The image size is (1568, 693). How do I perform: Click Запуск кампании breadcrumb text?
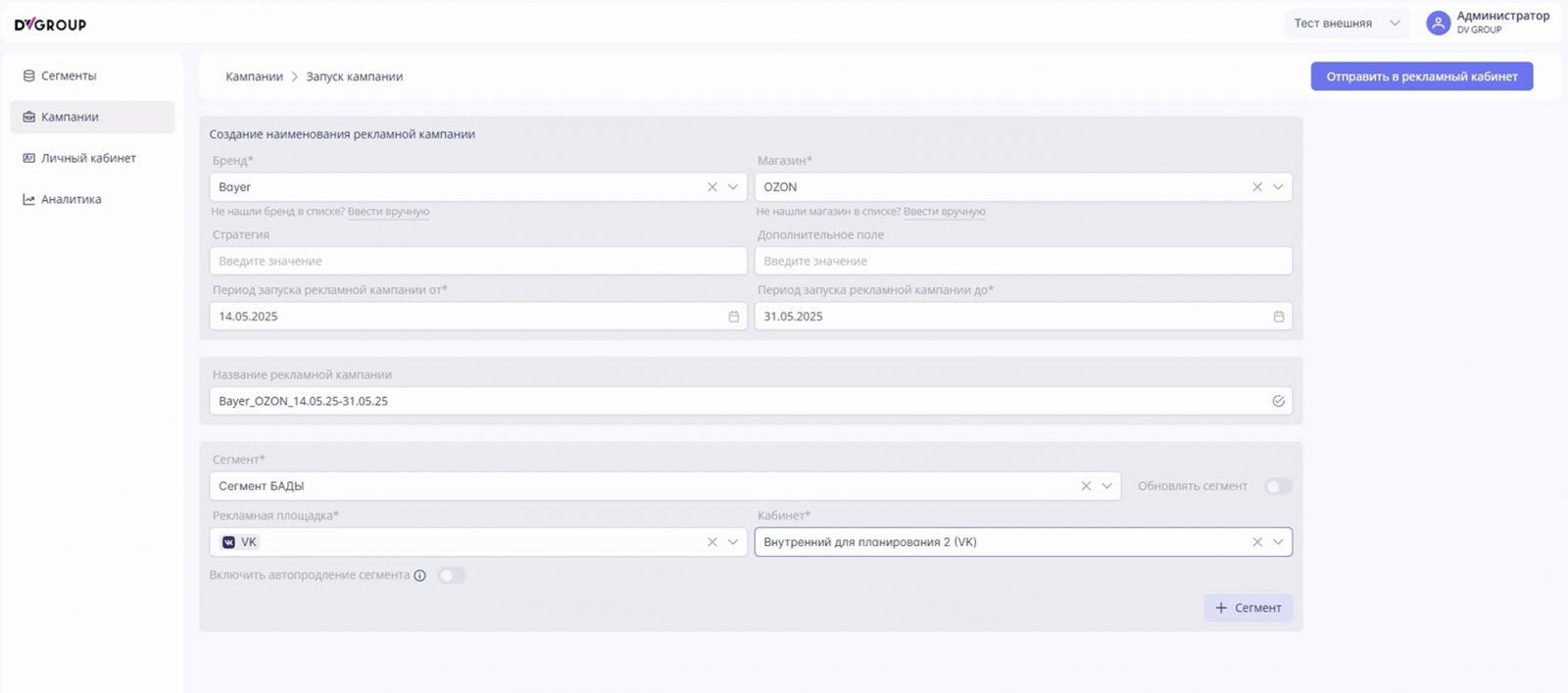354,76
